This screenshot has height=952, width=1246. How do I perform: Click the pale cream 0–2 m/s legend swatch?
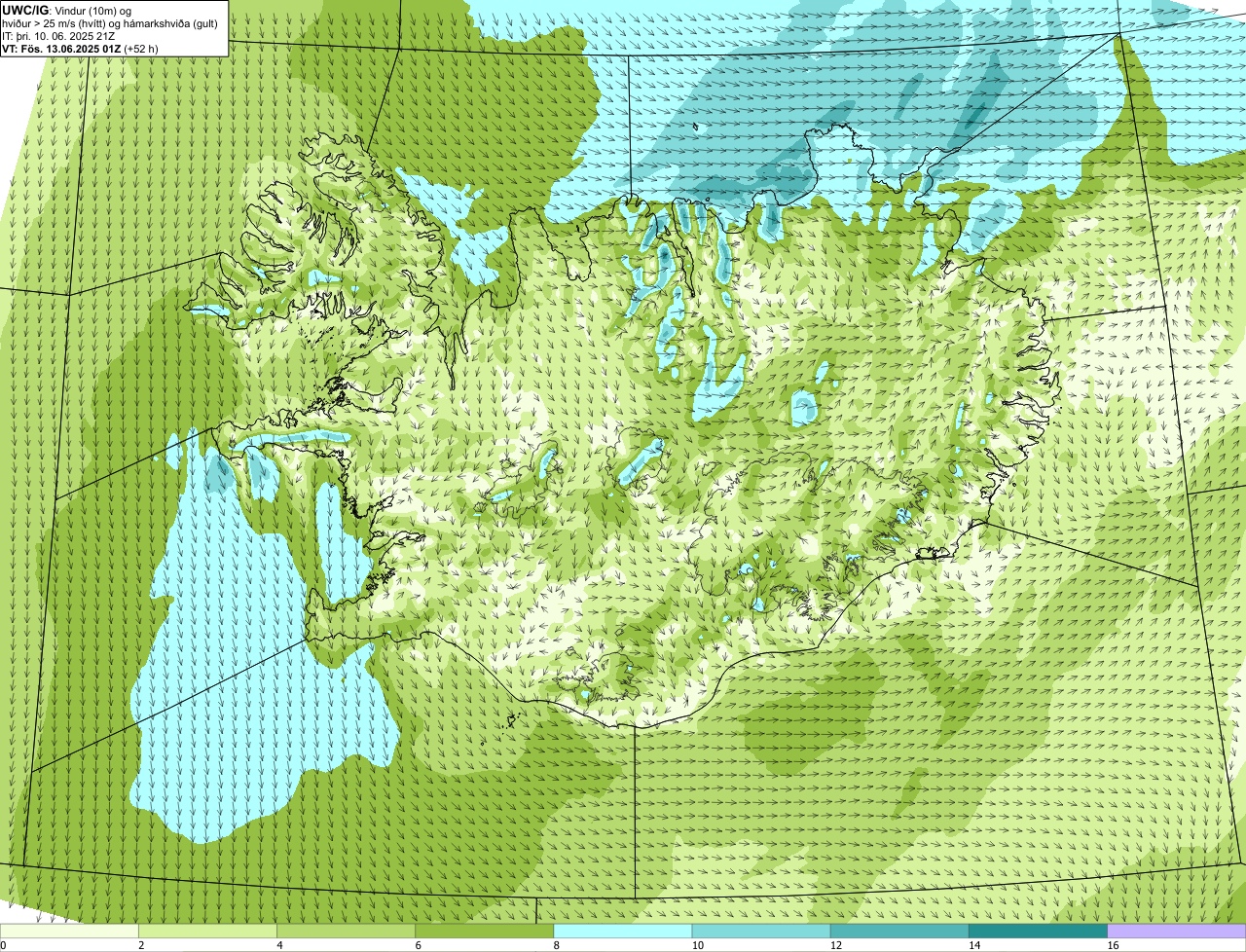pyautogui.click(x=69, y=931)
